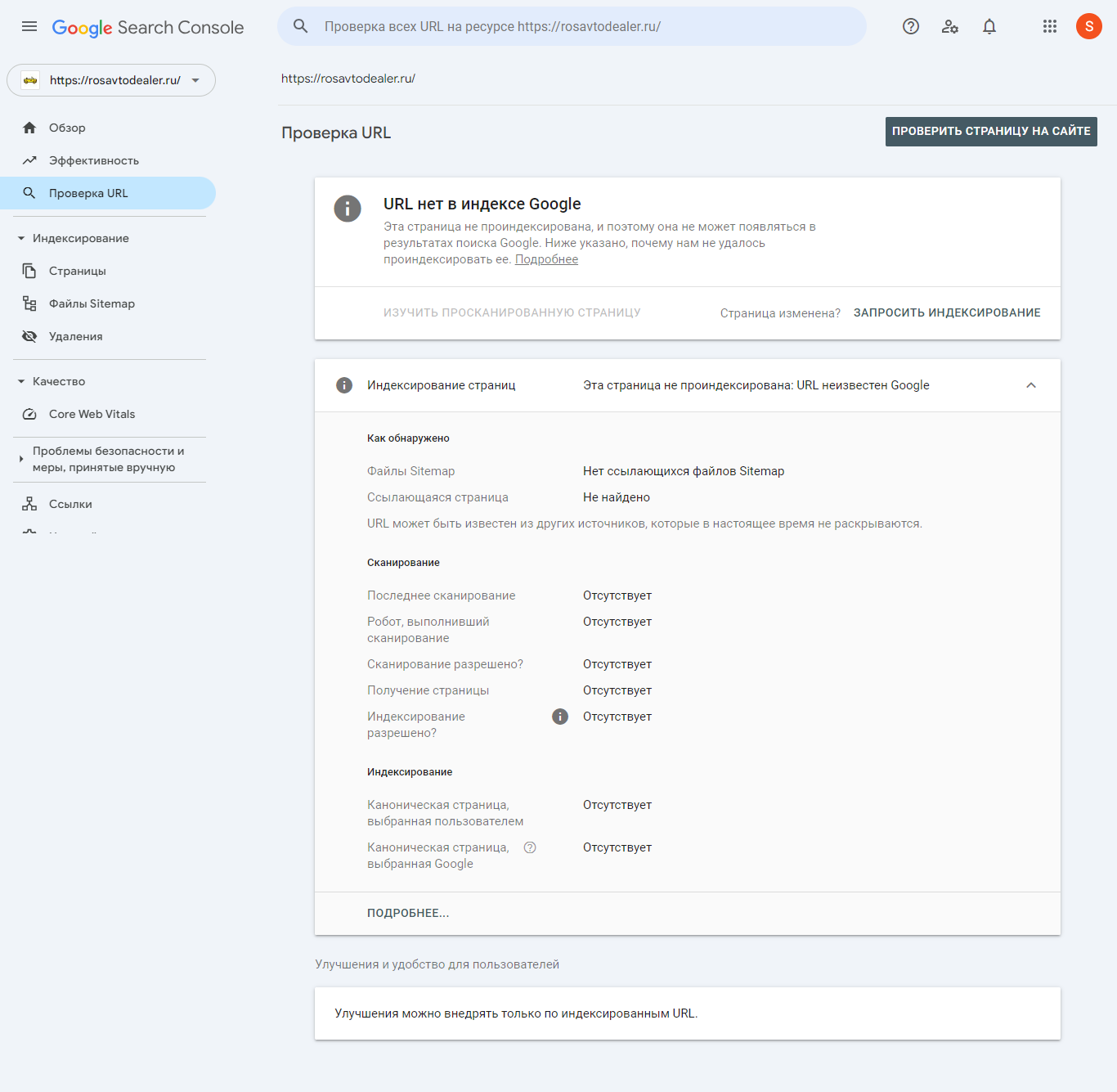The height and width of the screenshot is (1092, 1117).
Task: Click the orange account avatar
Action: click(x=1088, y=26)
